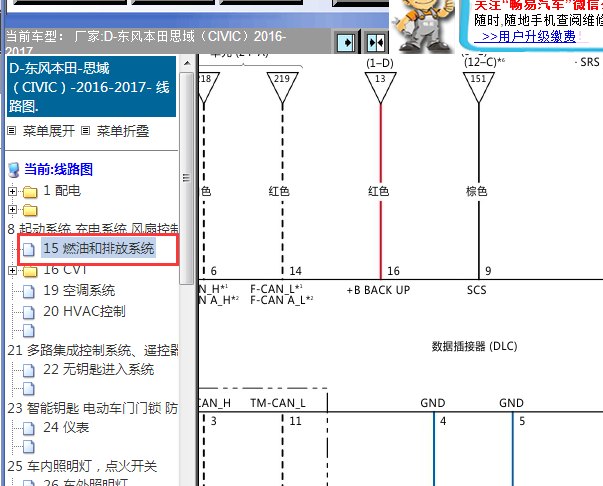
Task: Expand the folder node below 1 配电
Action: [x=12, y=210]
